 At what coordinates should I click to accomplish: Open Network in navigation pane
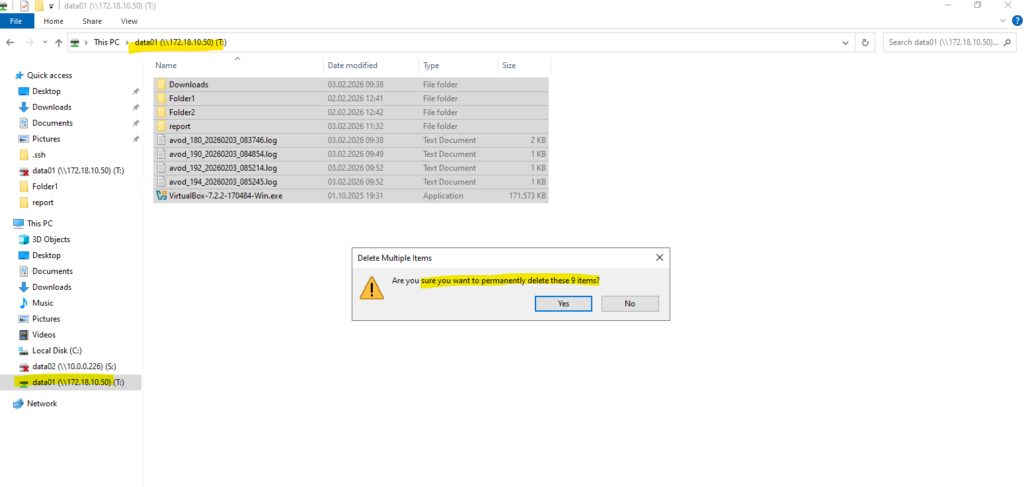[42, 403]
